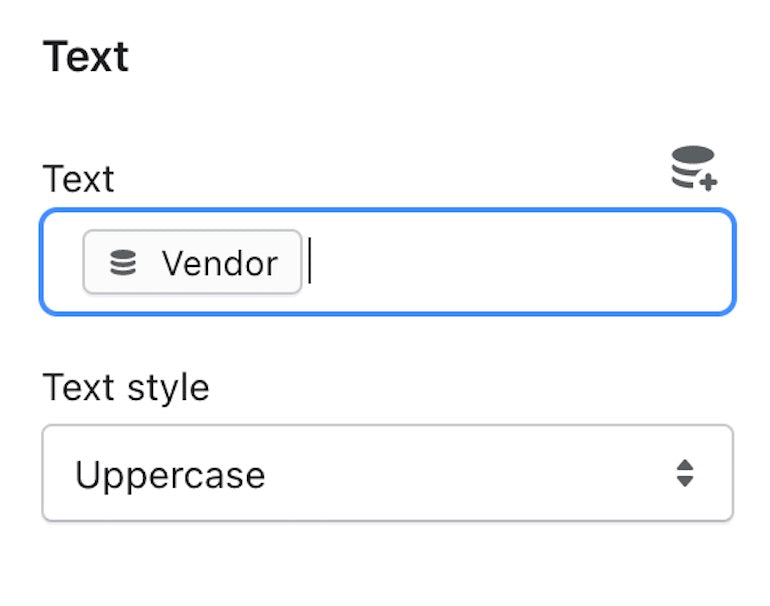This screenshot has height=606, width=770.
Task: Click the database icon inside Vendor chip
Action: [x=123, y=263]
